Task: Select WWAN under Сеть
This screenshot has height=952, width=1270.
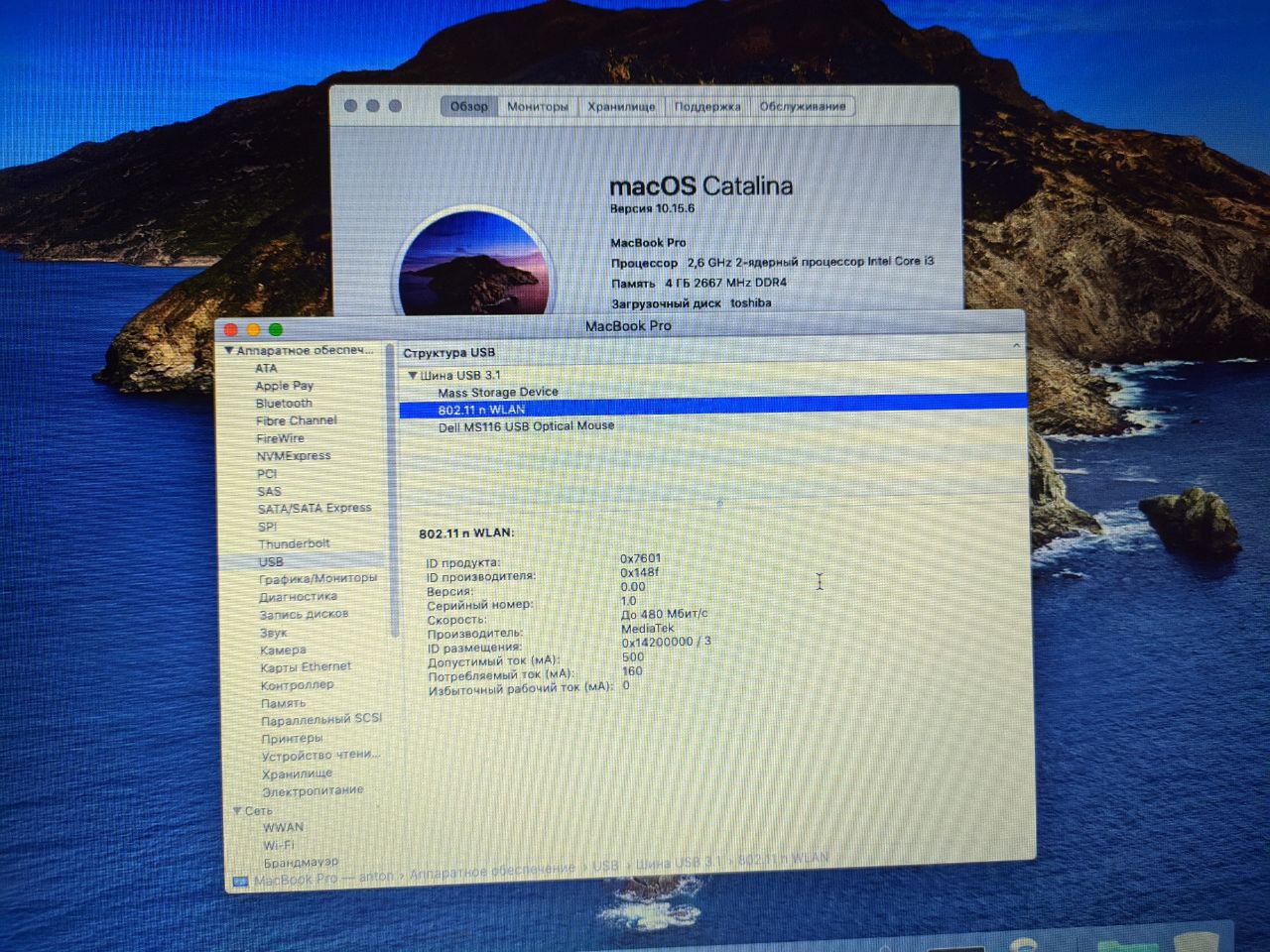Action: 283,827
